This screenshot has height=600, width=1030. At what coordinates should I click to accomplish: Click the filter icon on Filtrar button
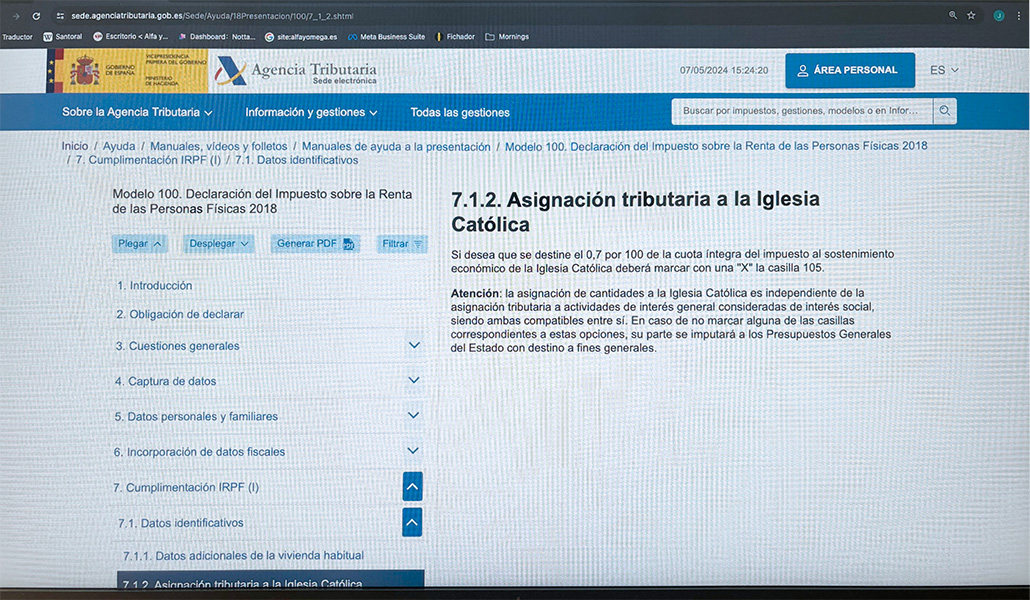click(416, 243)
